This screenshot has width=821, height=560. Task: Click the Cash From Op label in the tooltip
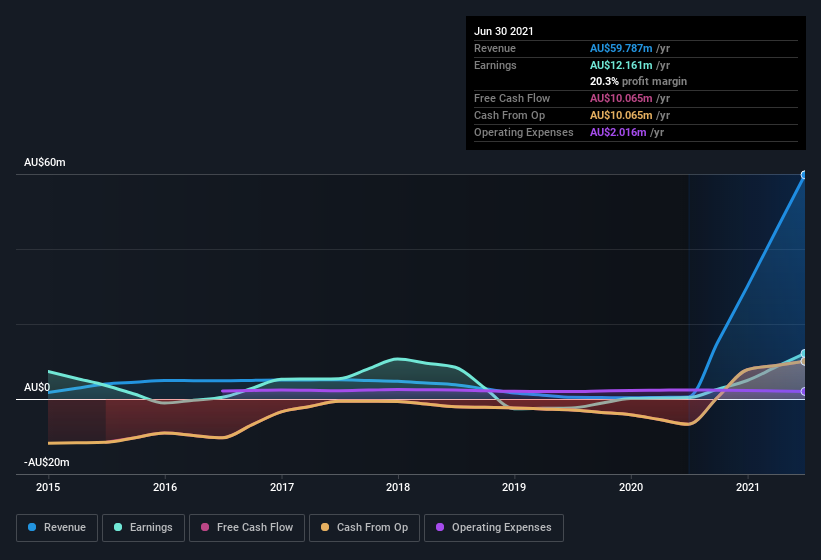[x=509, y=115]
